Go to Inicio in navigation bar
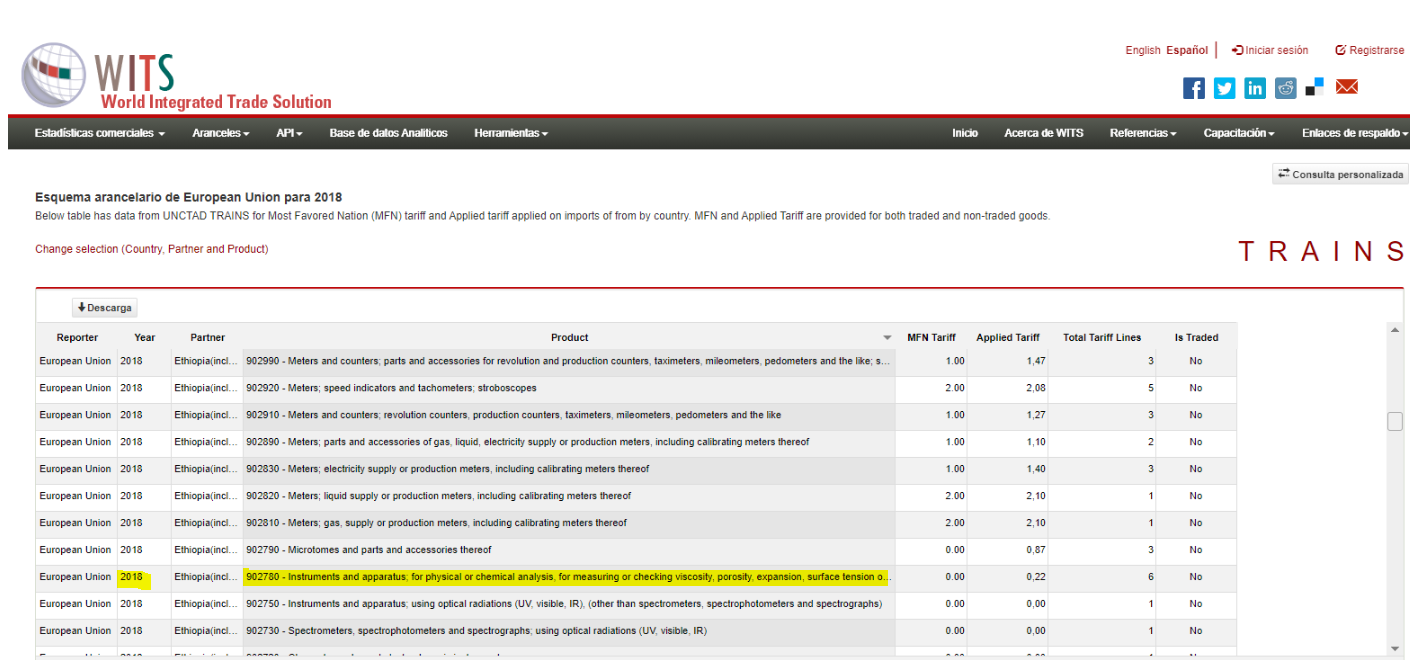1410x660 pixels. [965, 133]
